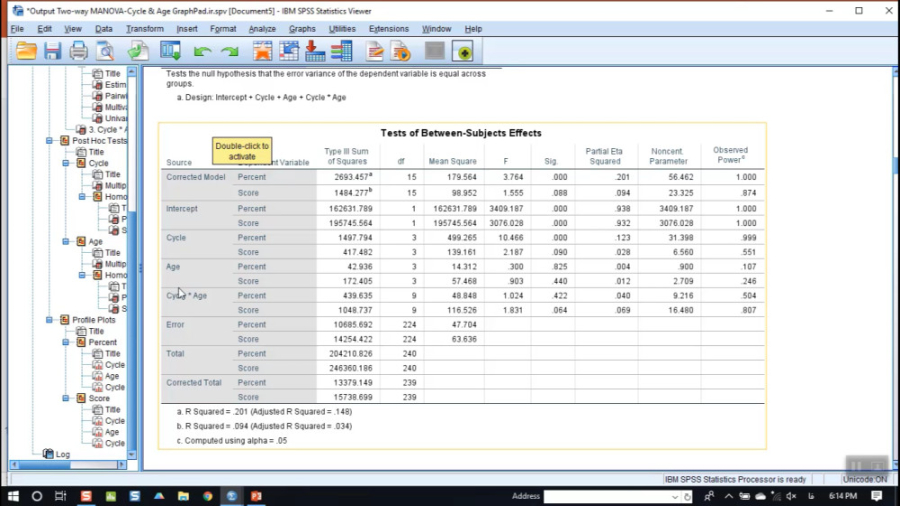Click footnote 'a. R Squared = .201'
Screen dimensions: 900x506
tap(264, 411)
